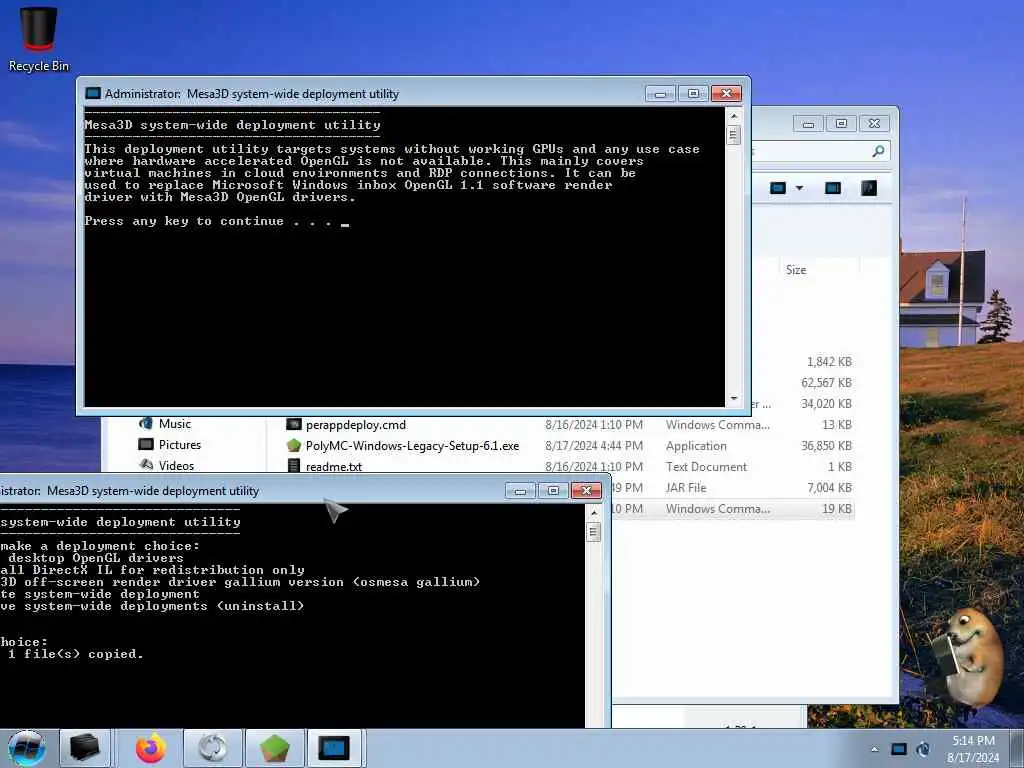
Task: Close the Explorer window
Action: pos(874,124)
